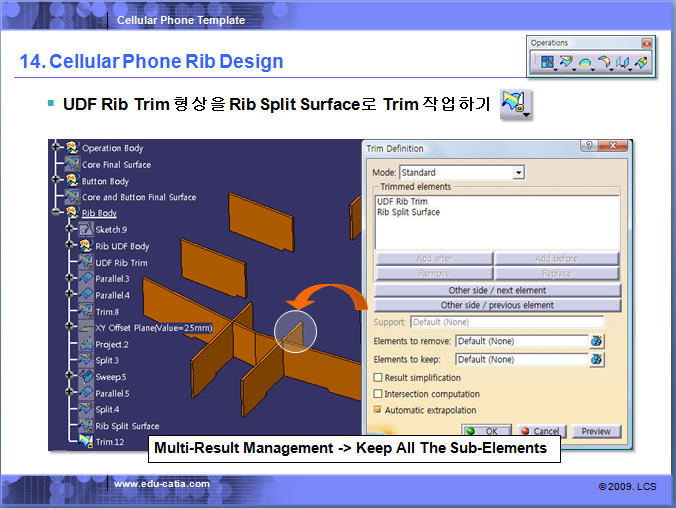The image size is (676, 508).
Task: Click the Boundary tool in Operations toolbar
Action: (584, 63)
